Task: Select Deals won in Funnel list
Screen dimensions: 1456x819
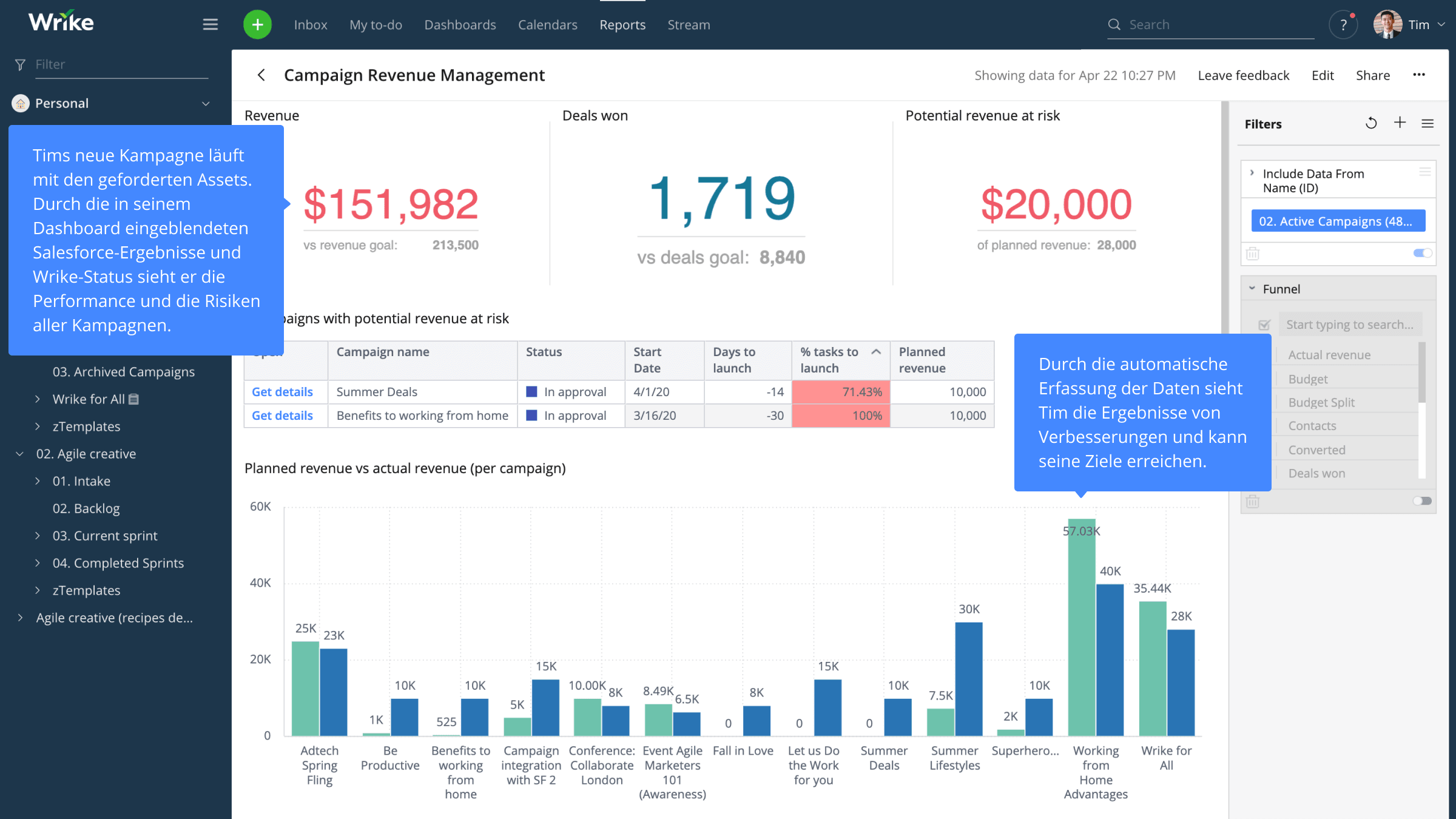Action: point(1316,474)
